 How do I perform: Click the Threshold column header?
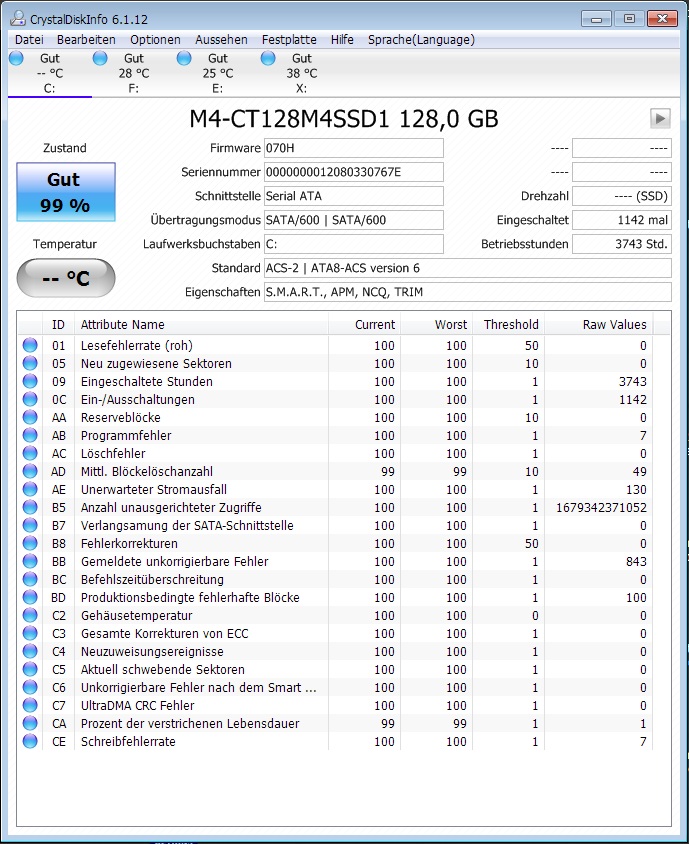tap(508, 325)
